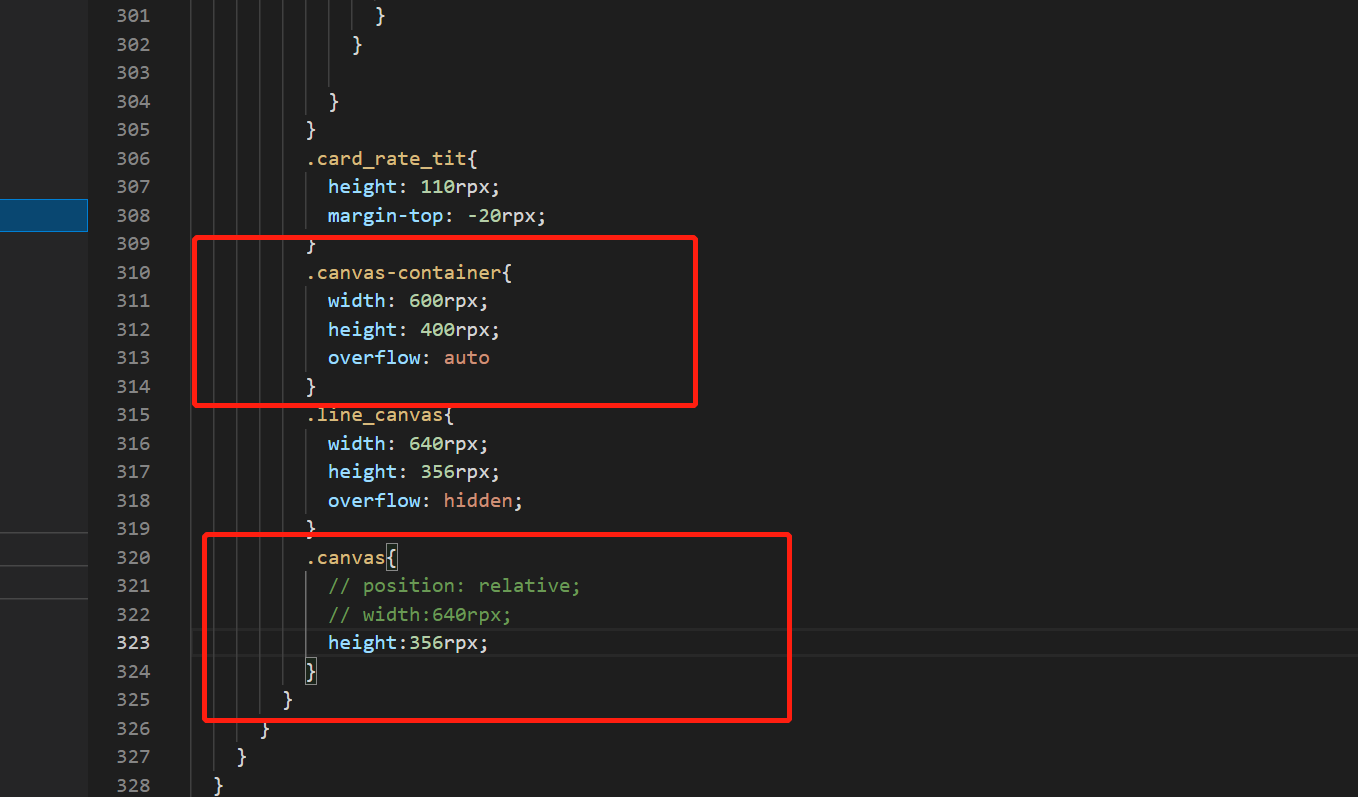Click line number 320 in the gutter
Image resolution: width=1358 pixels, height=797 pixels.
(x=133, y=557)
